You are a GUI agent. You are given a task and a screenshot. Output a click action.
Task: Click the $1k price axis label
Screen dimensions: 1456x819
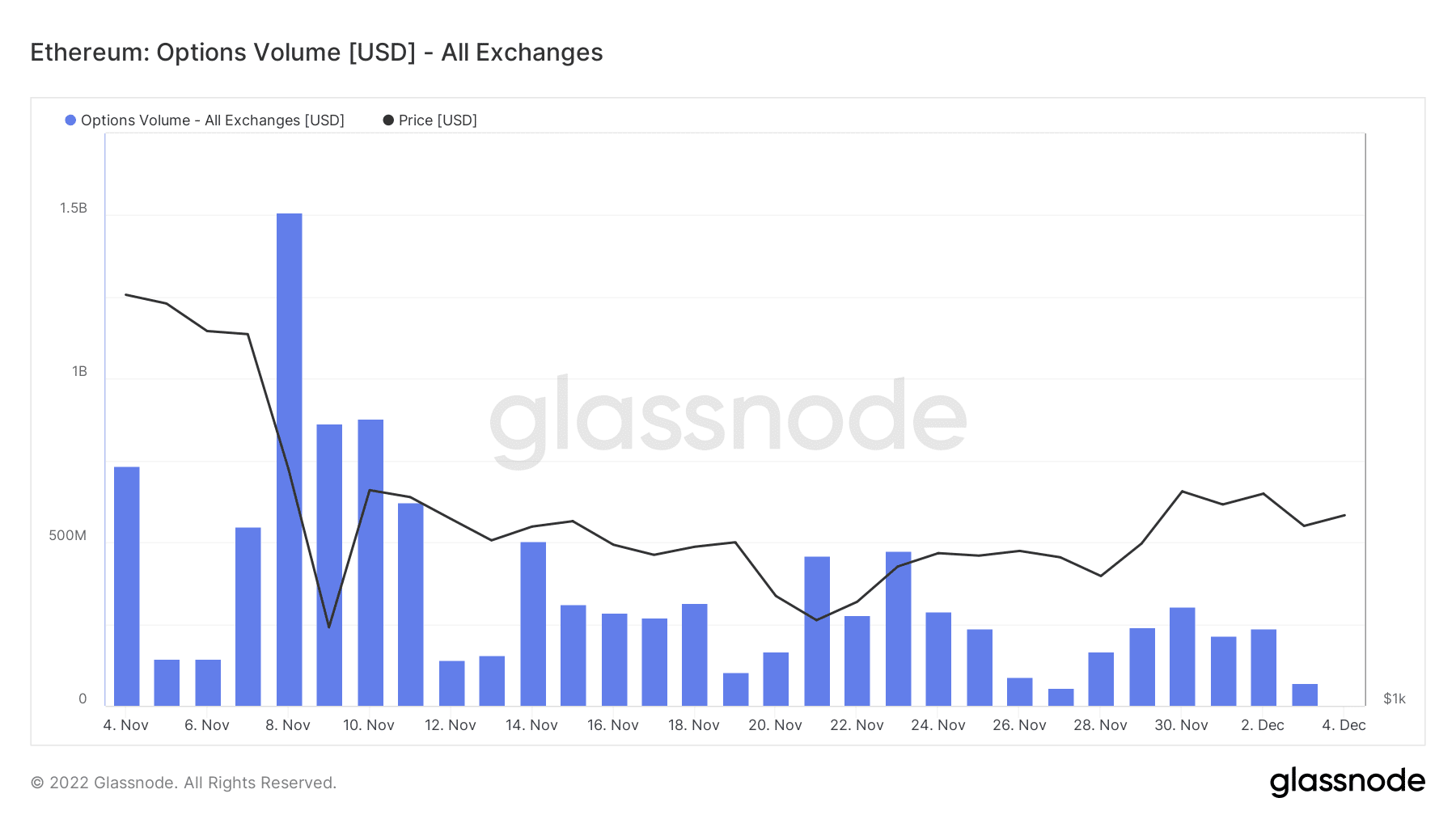point(1395,699)
